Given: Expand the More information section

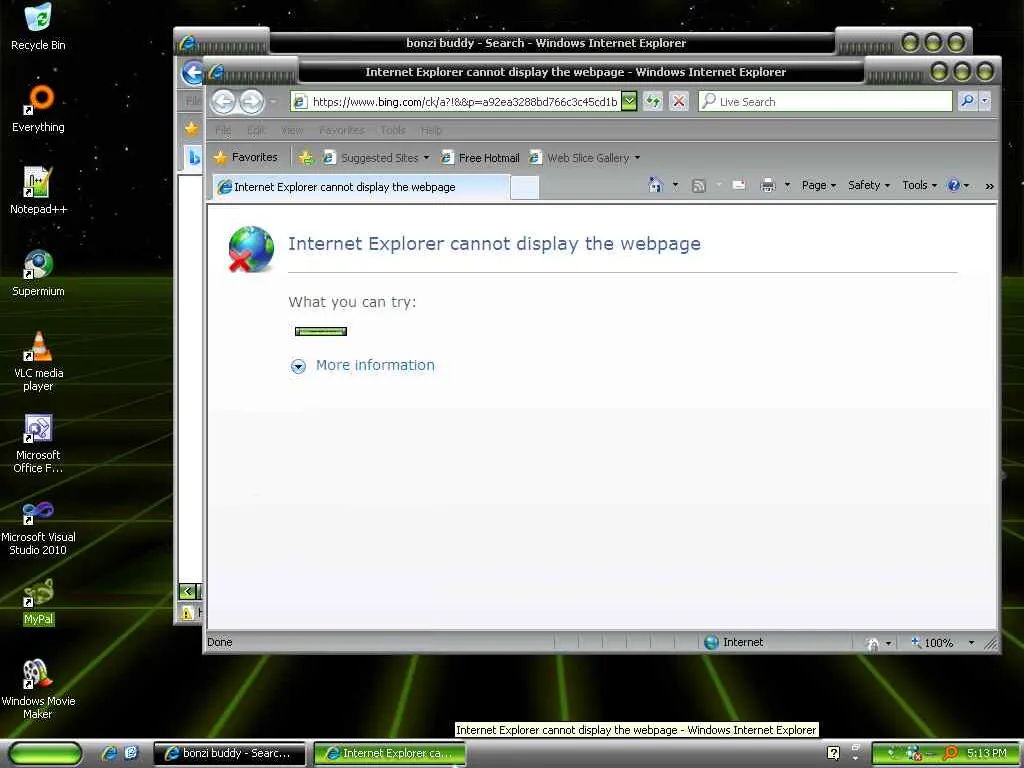Looking at the screenshot, I should 298,366.
